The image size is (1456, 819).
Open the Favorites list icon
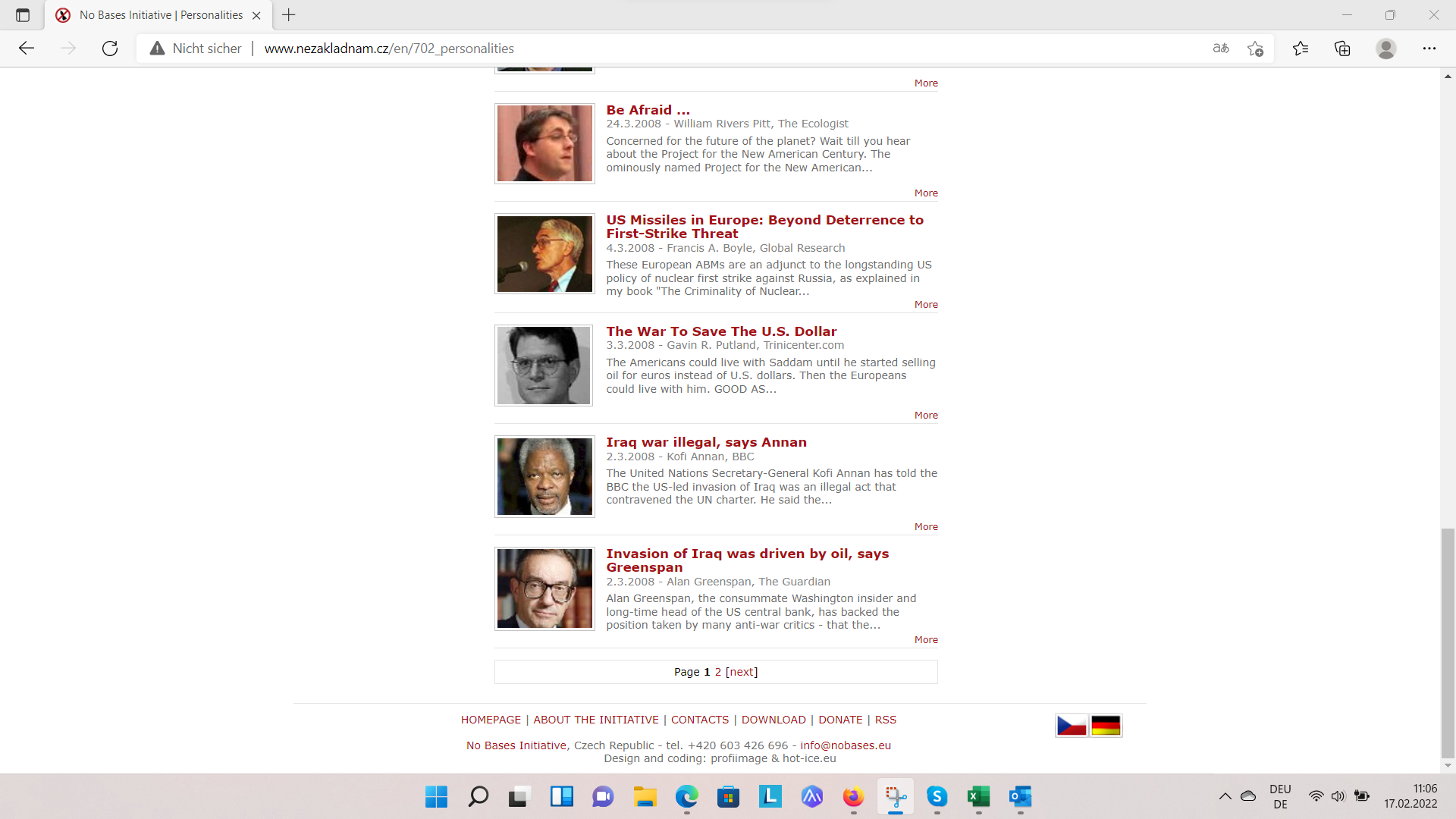1301,49
